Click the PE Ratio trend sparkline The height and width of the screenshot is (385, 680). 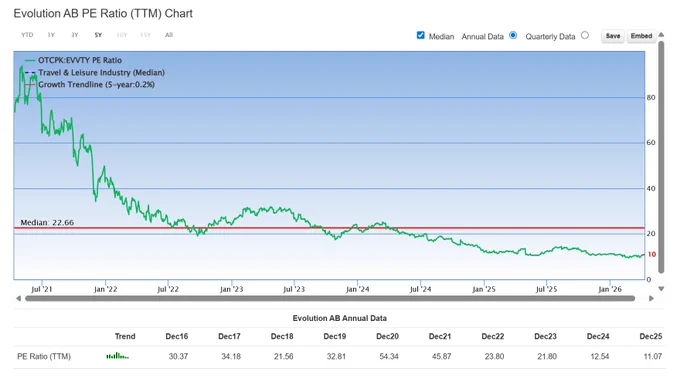[118, 356]
